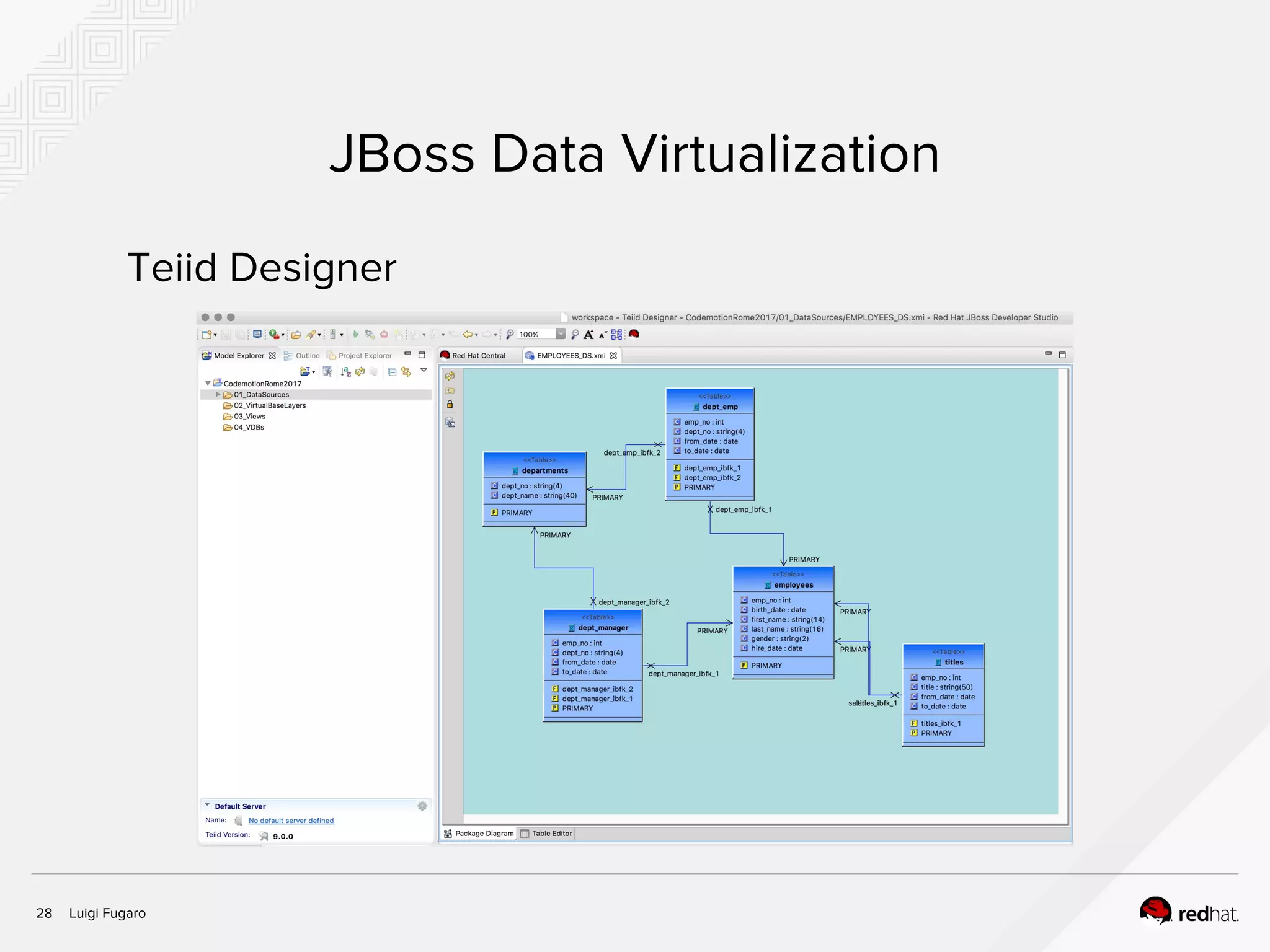
Task: Open the New wizard dropdown arrow
Action: pyautogui.click(x=215, y=335)
